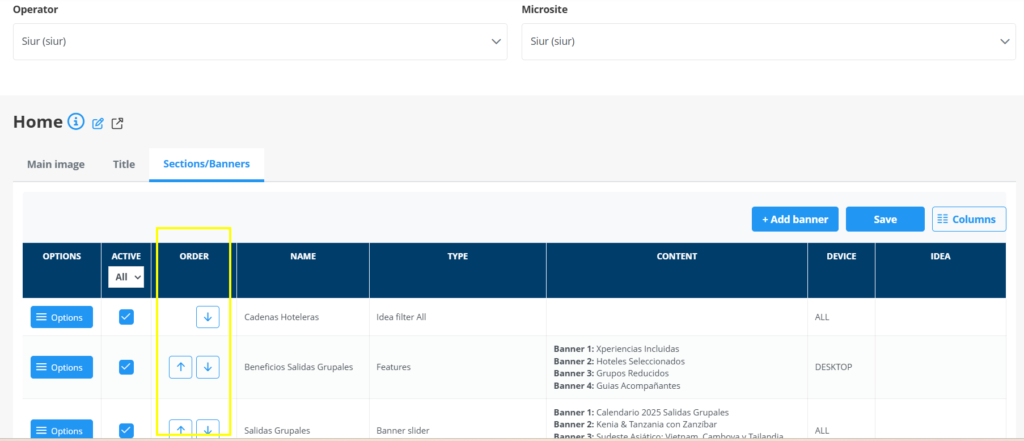
Task: Expand the Microsite dropdown
Action: click(768, 41)
